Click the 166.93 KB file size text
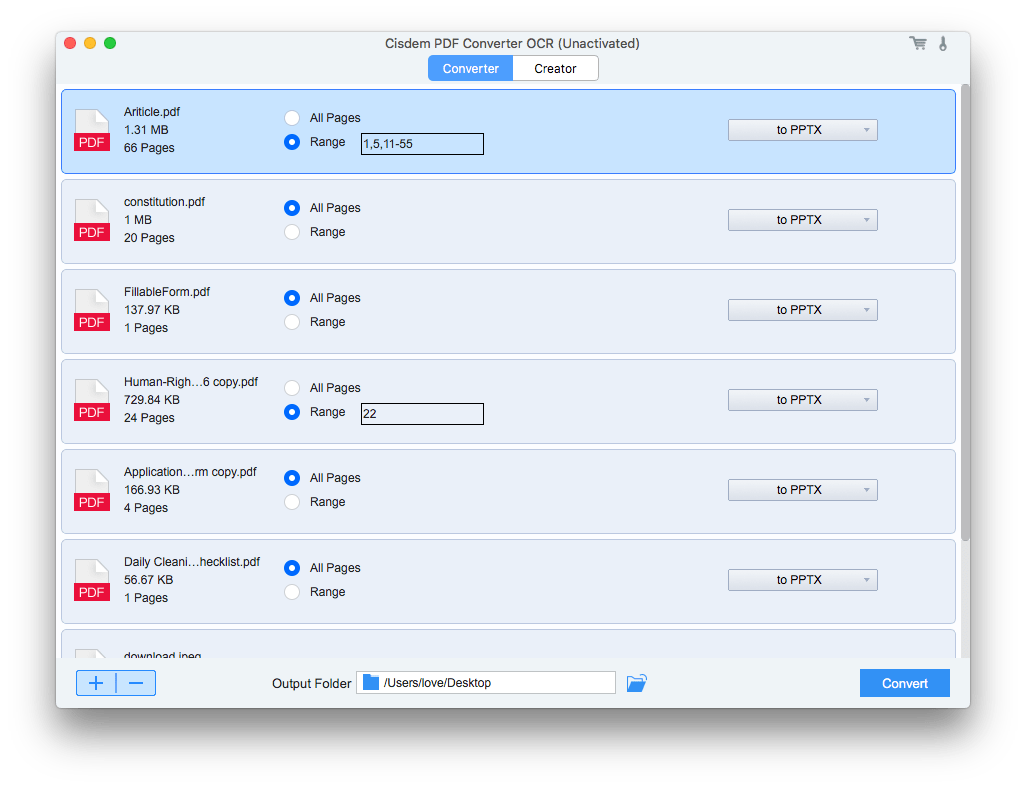 [152, 490]
